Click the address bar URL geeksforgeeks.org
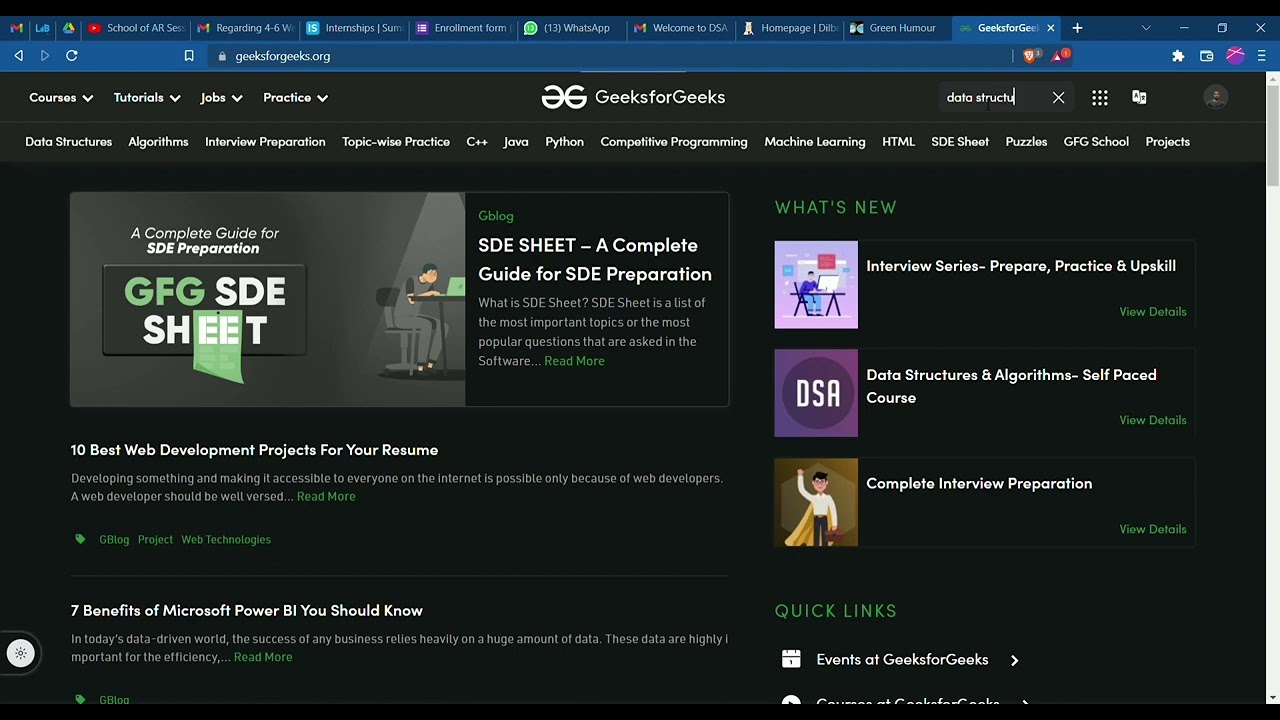 [x=282, y=56]
